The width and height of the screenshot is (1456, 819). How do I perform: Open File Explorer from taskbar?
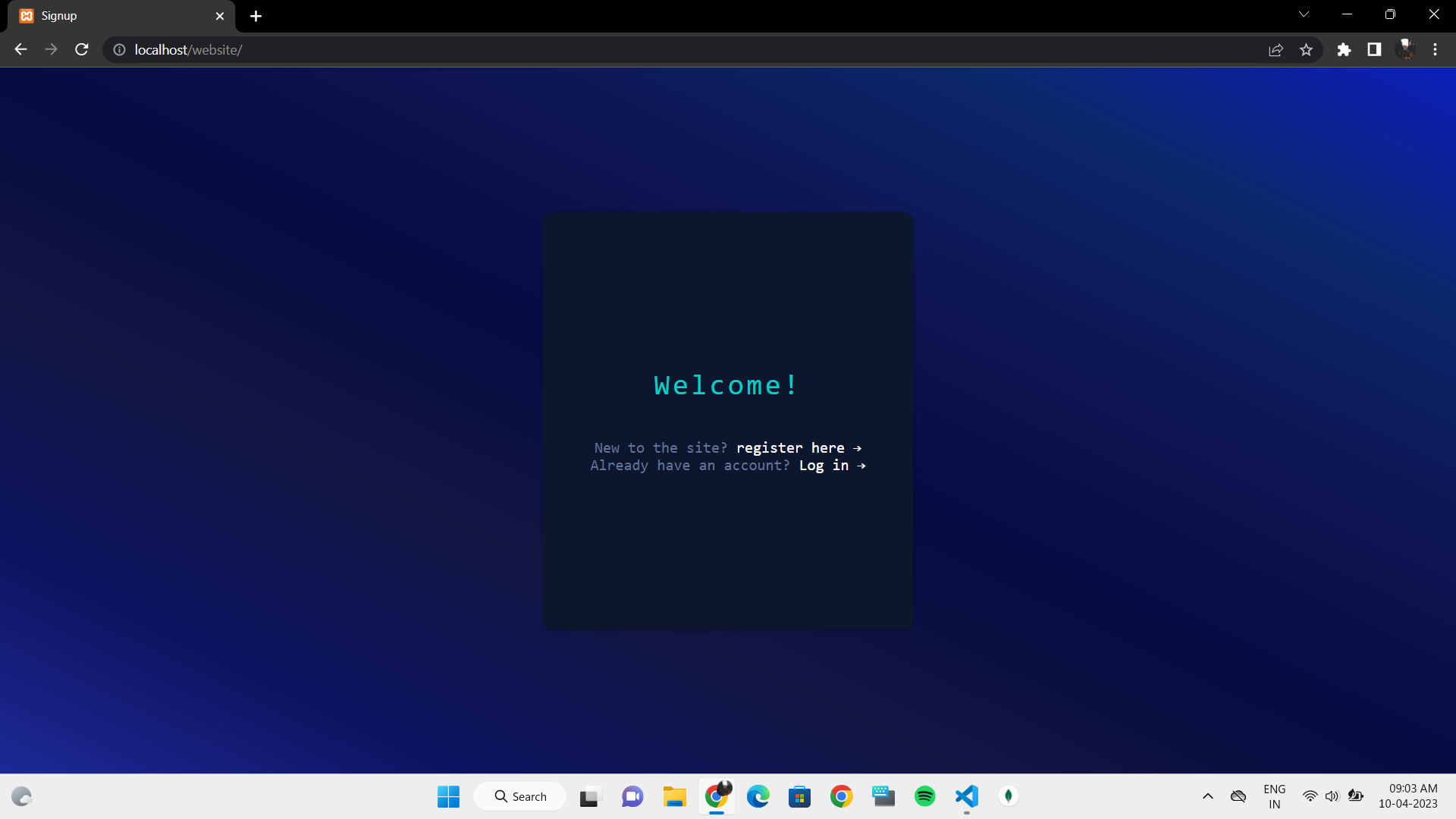click(674, 796)
